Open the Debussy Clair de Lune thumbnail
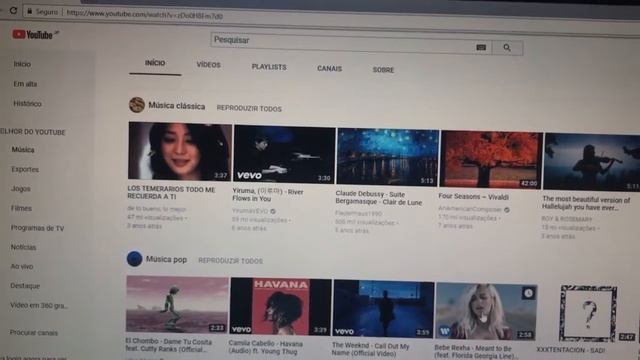The height and width of the screenshot is (360, 640). 388,157
